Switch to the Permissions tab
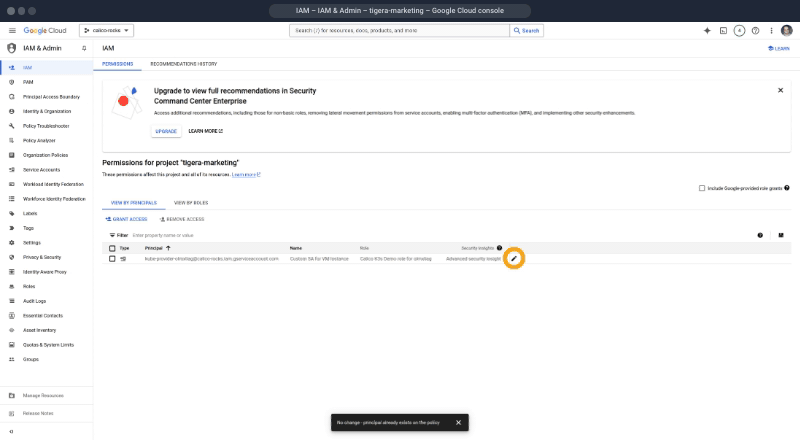 117,64
